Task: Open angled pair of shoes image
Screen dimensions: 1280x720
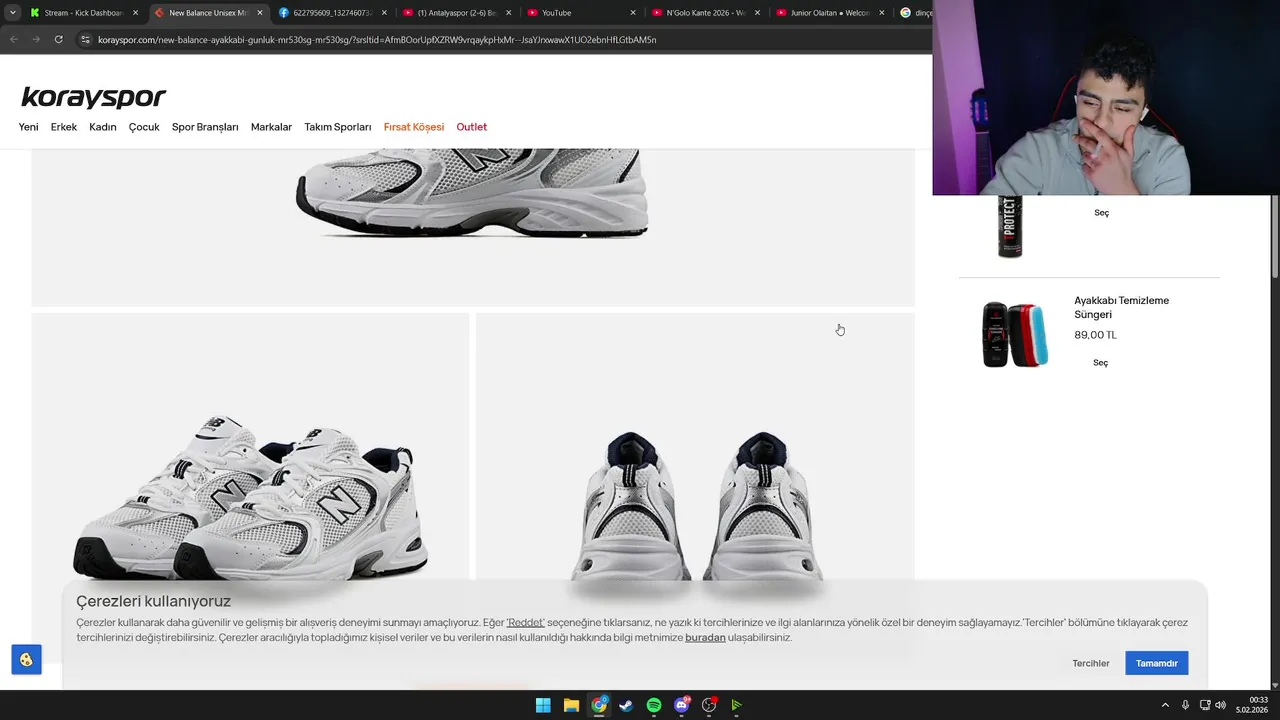Action: coord(250,448)
